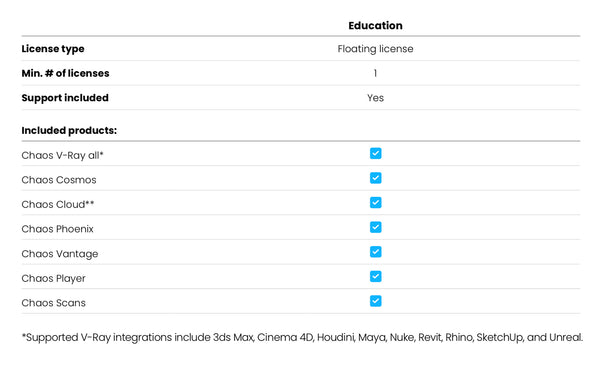Select the Included products heading

[x=69, y=130]
